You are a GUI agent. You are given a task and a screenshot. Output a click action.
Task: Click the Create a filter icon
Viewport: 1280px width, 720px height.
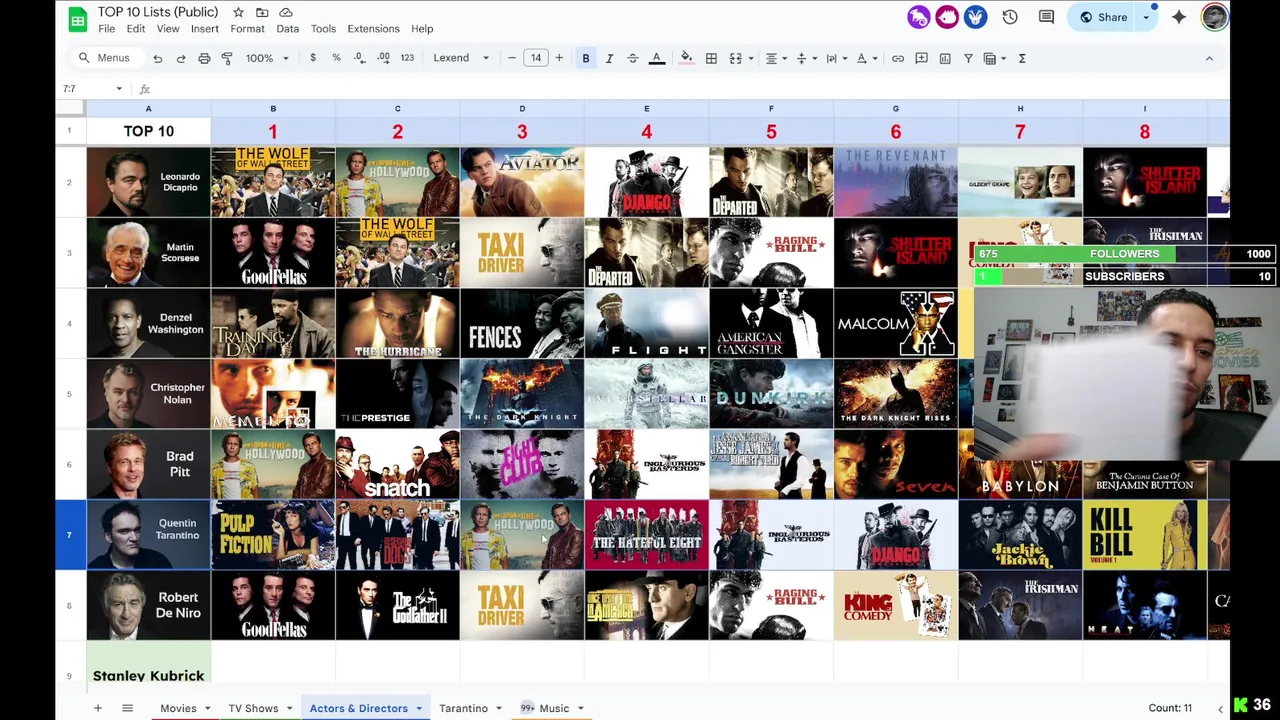(968, 58)
